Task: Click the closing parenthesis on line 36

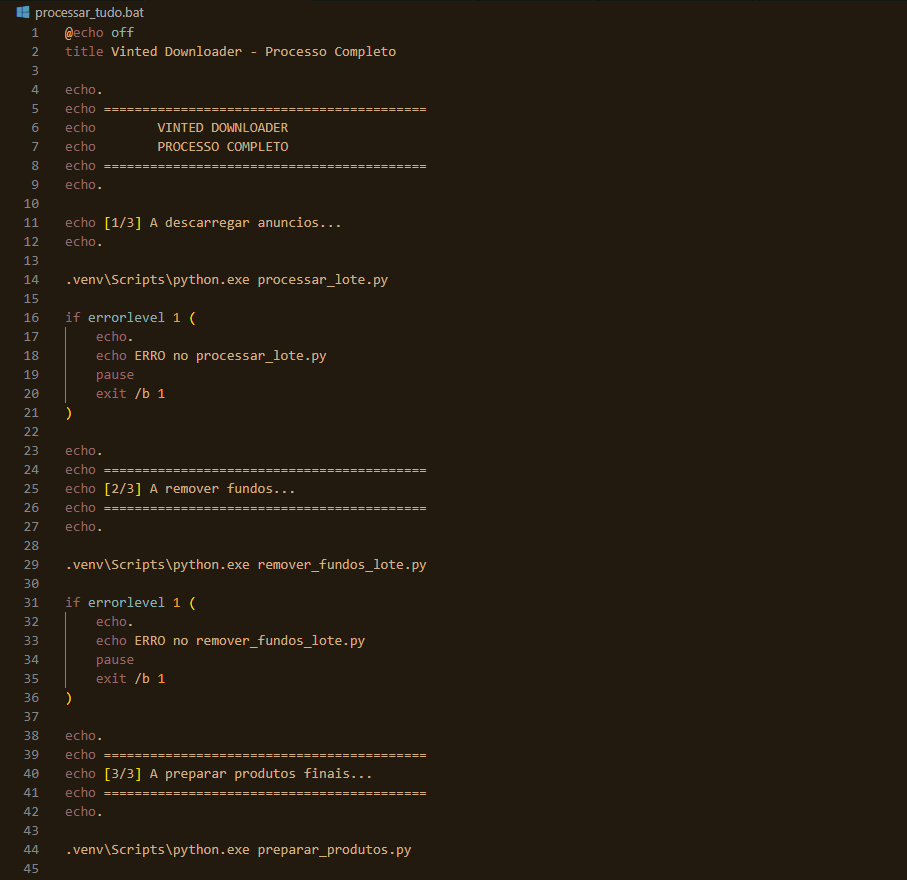Action: coord(69,698)
